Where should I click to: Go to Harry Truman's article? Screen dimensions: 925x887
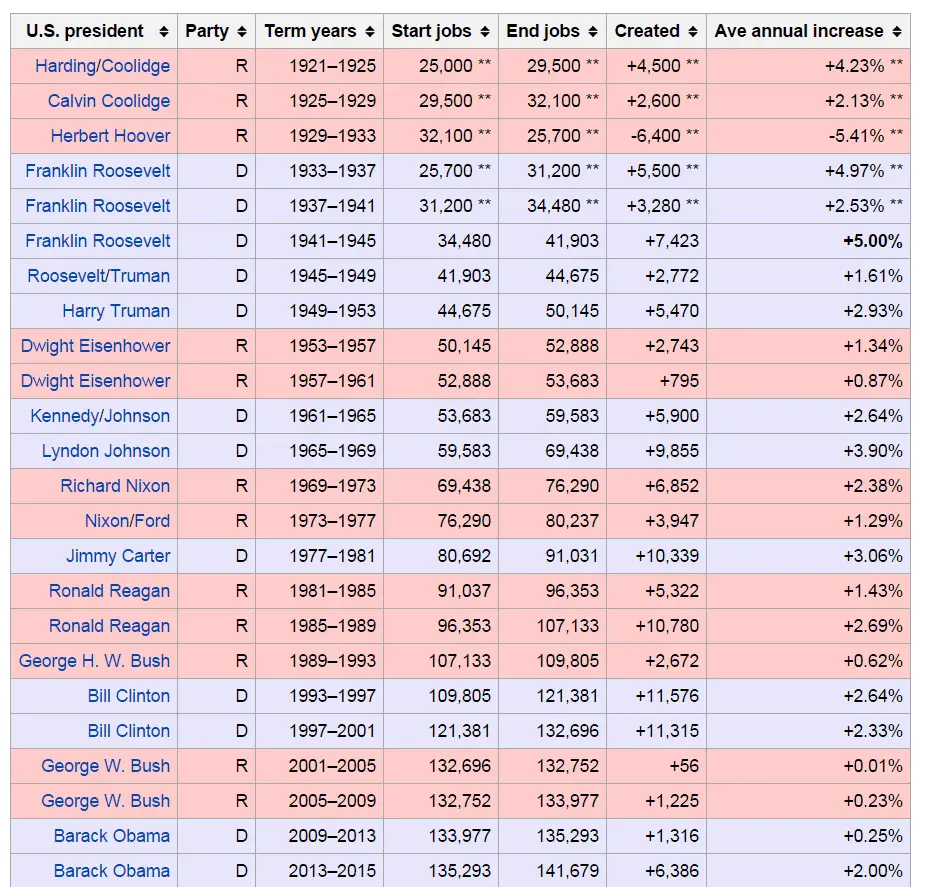tap(116, 311)
